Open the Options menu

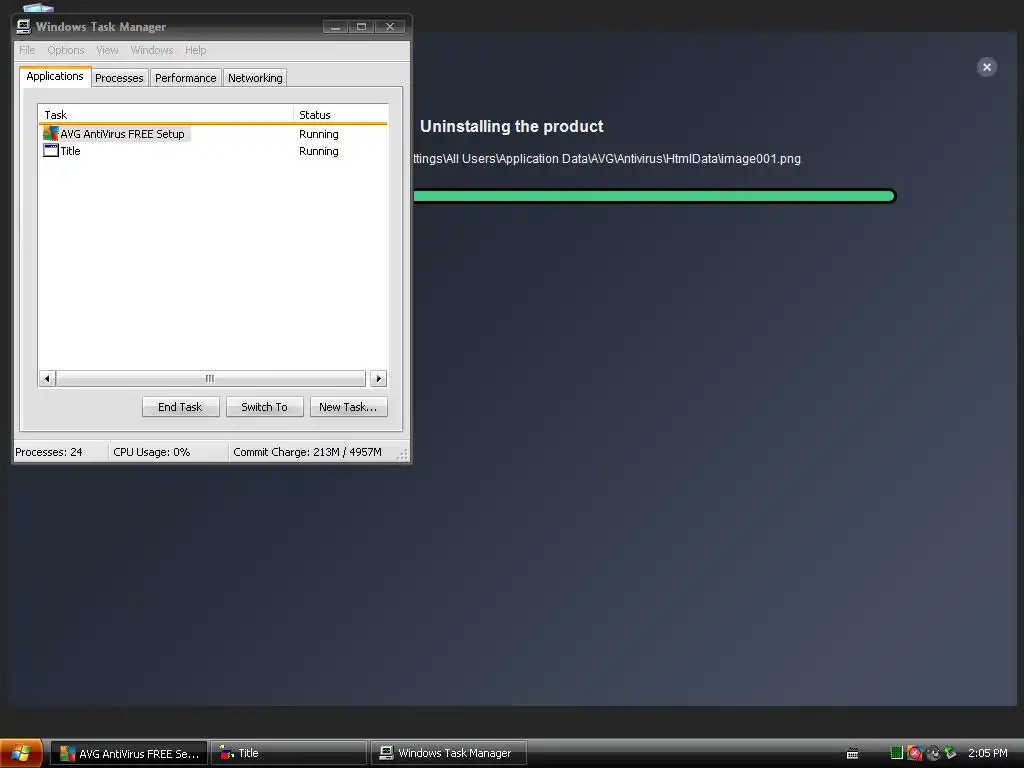point(65,50)
